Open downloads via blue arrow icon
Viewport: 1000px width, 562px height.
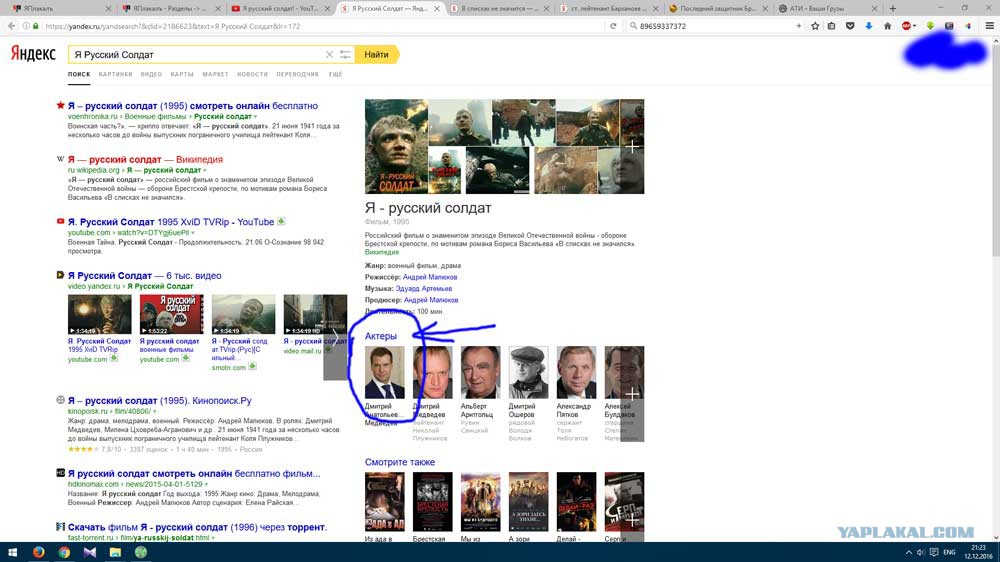click(x=869, y=26)
